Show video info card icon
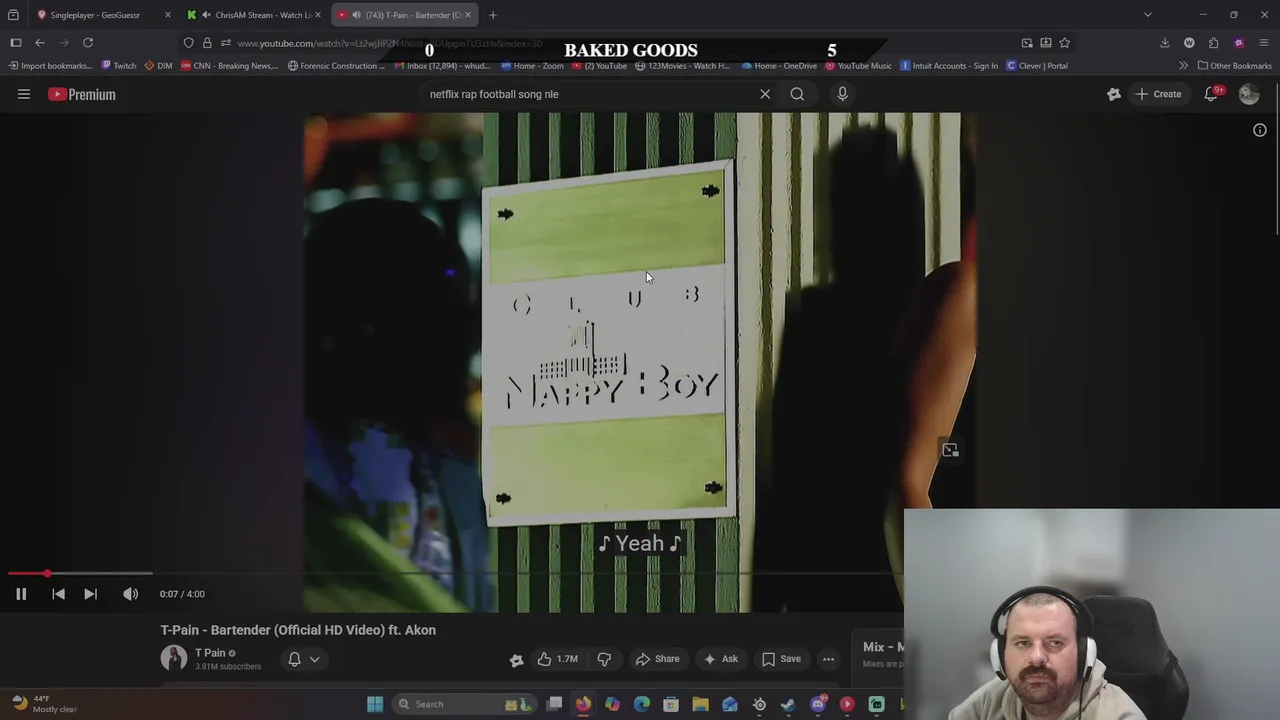 (1260, 130)
